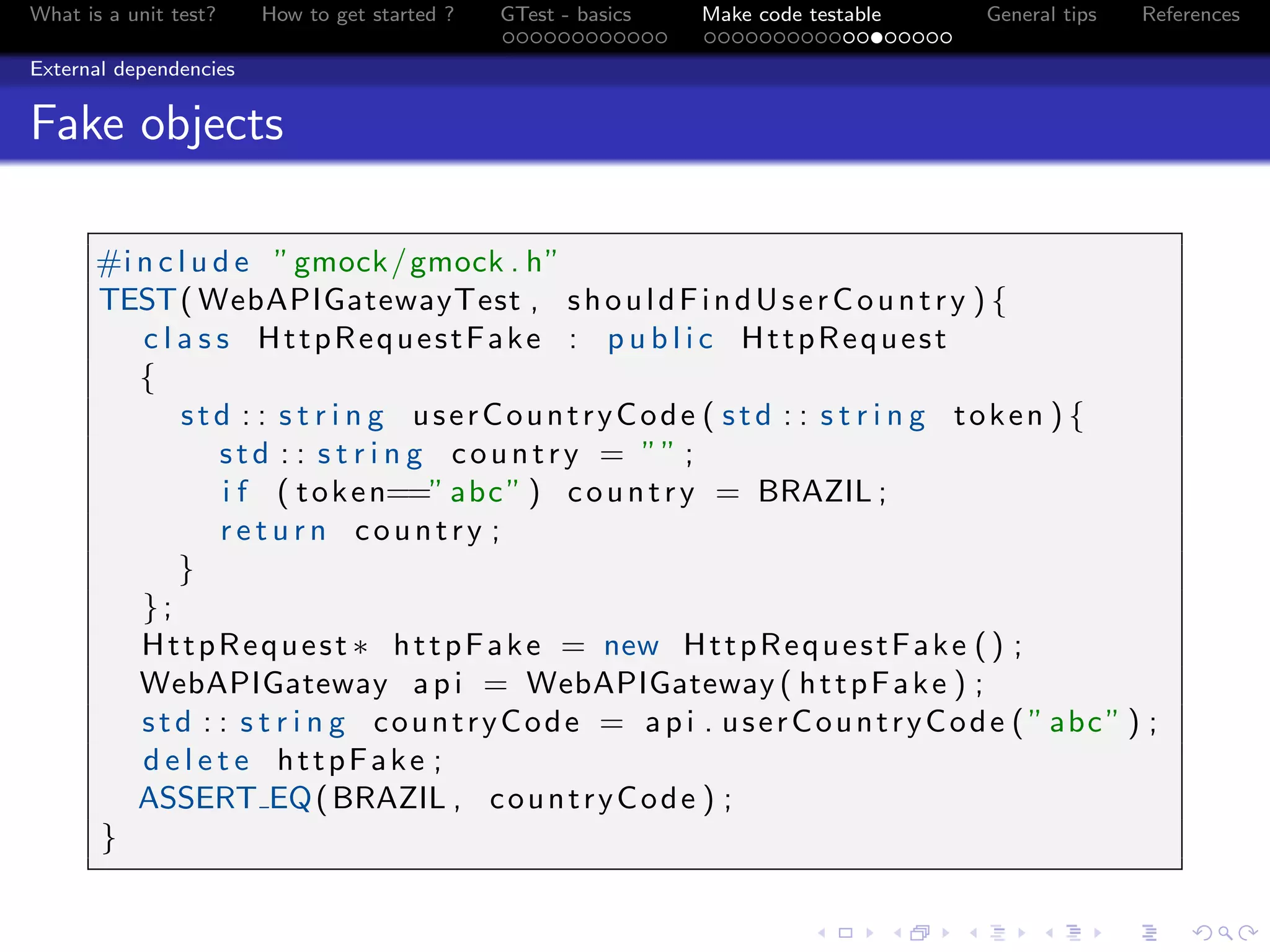Click the 'GTest - basics' section heading
The height and width of the screenshot is (952, 1270).
coord(566,14)
